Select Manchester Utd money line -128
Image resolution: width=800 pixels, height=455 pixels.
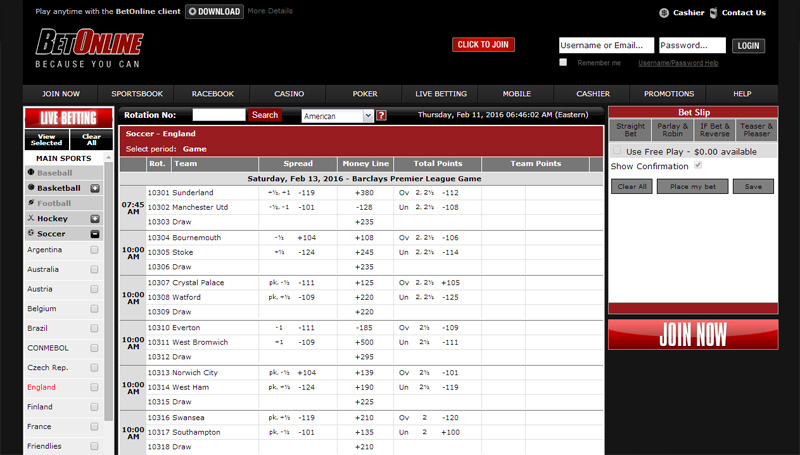click(364, 207)
